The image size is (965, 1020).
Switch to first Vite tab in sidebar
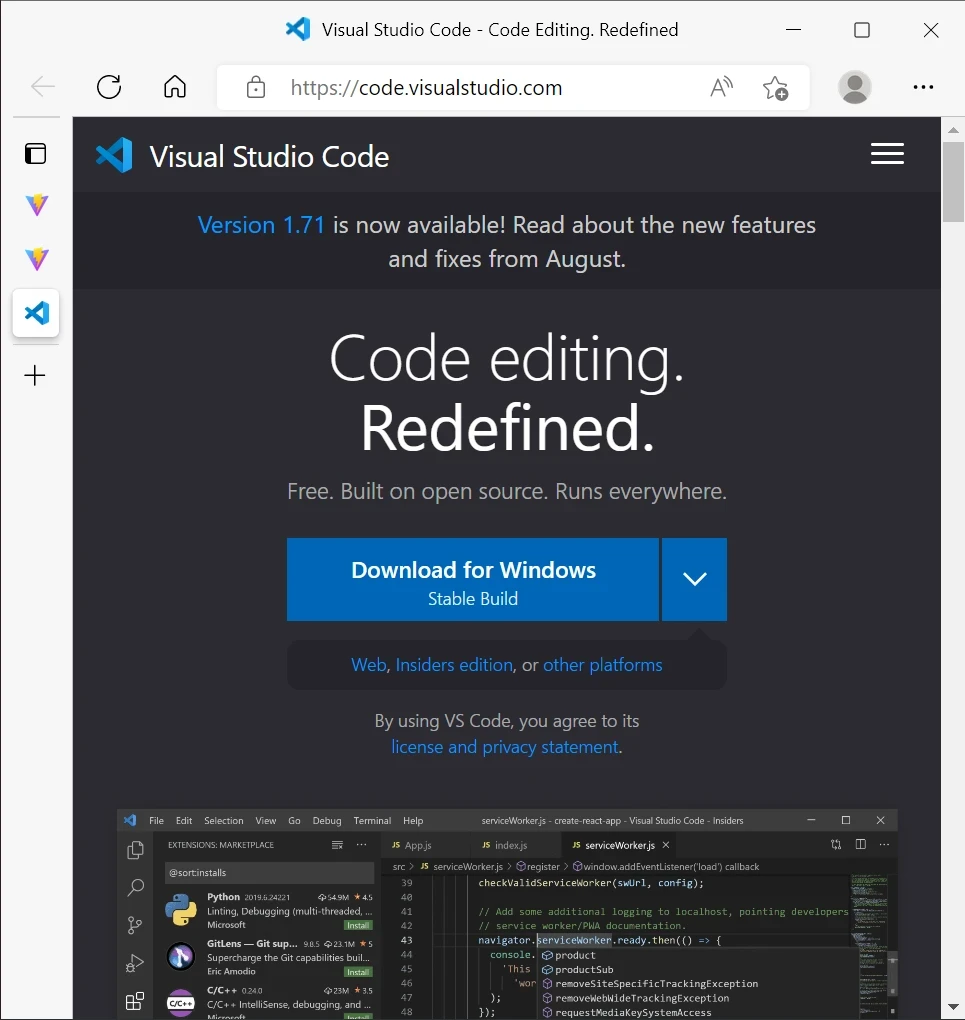click(36, 206)
